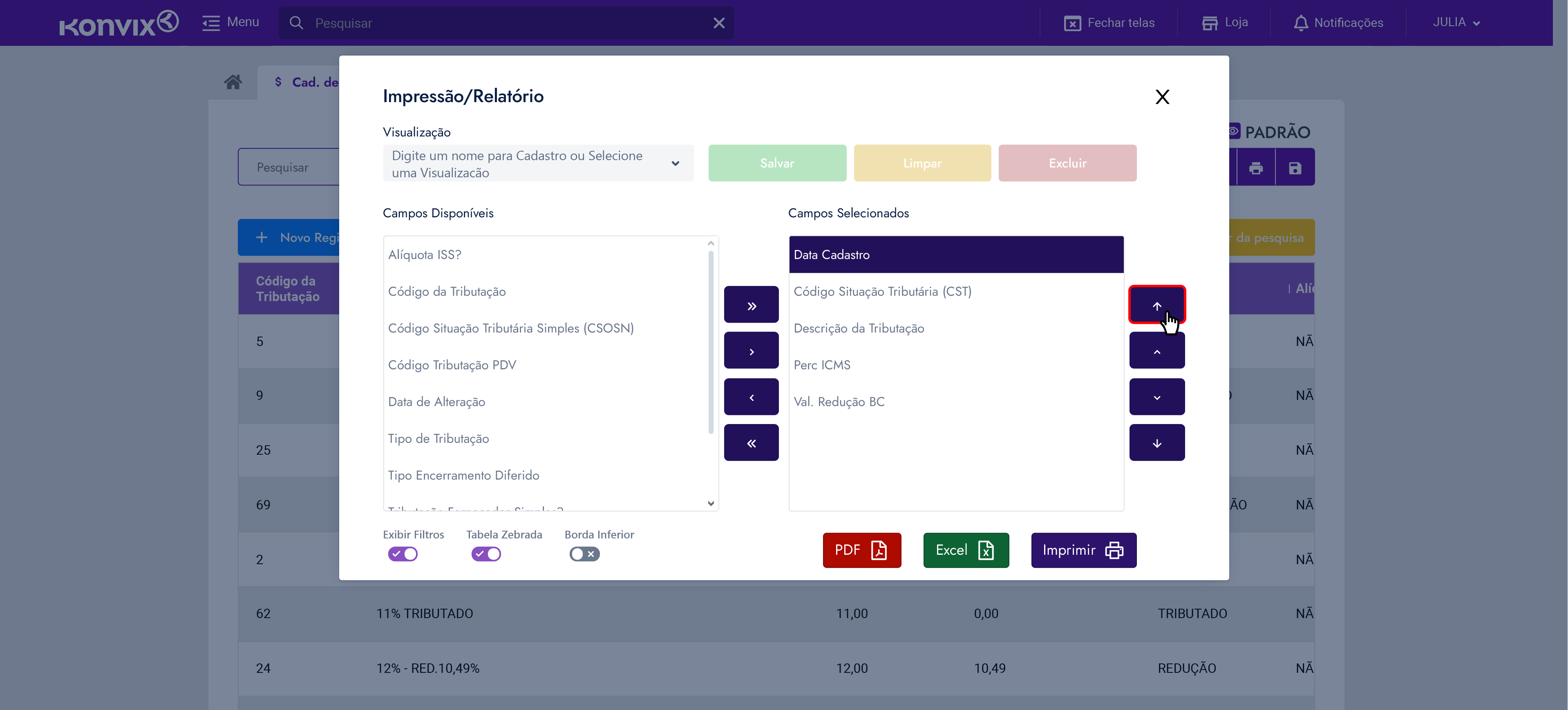This screenshot has height=710, width=1568.
Task: Enable the Borda Inferior toggle
Action: (x=584, y=554)
